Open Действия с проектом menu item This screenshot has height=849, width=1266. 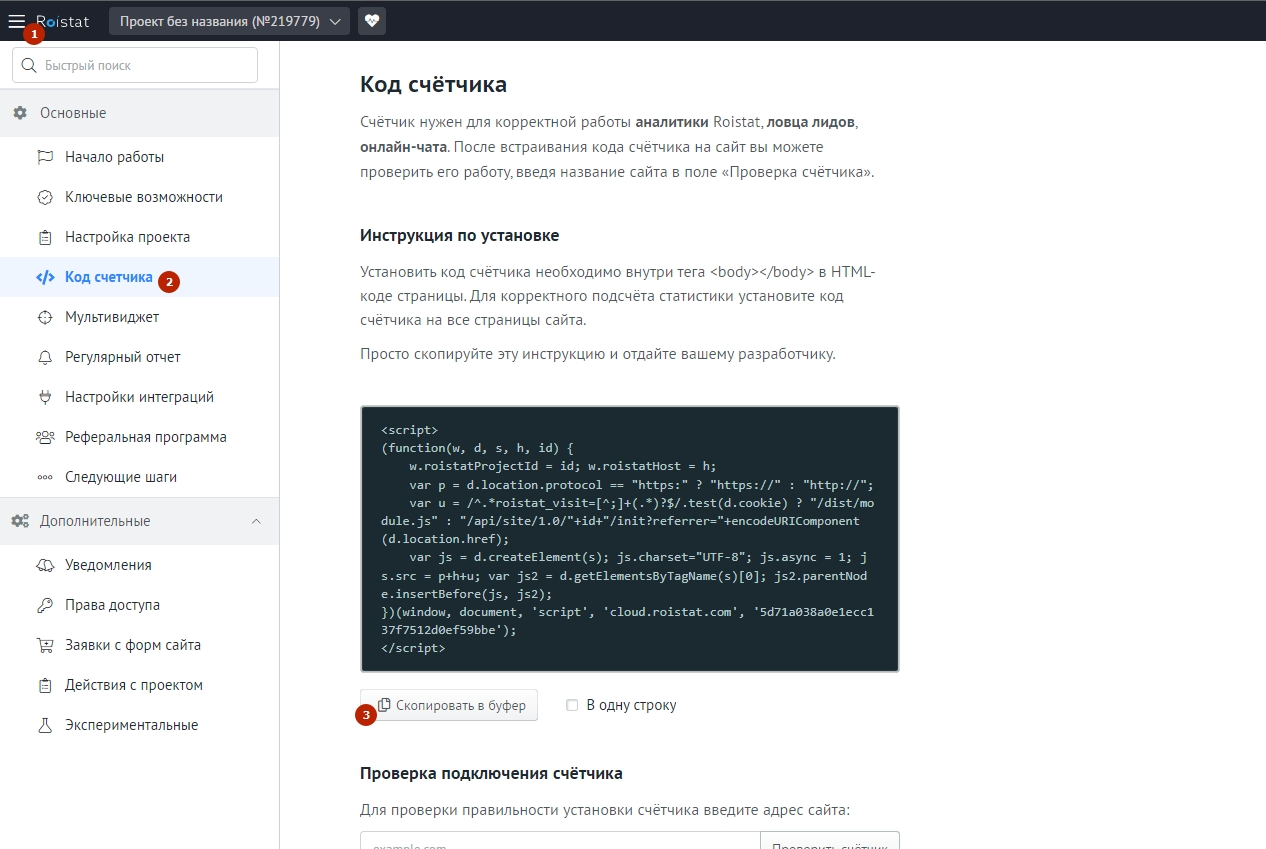pos(140,685)
